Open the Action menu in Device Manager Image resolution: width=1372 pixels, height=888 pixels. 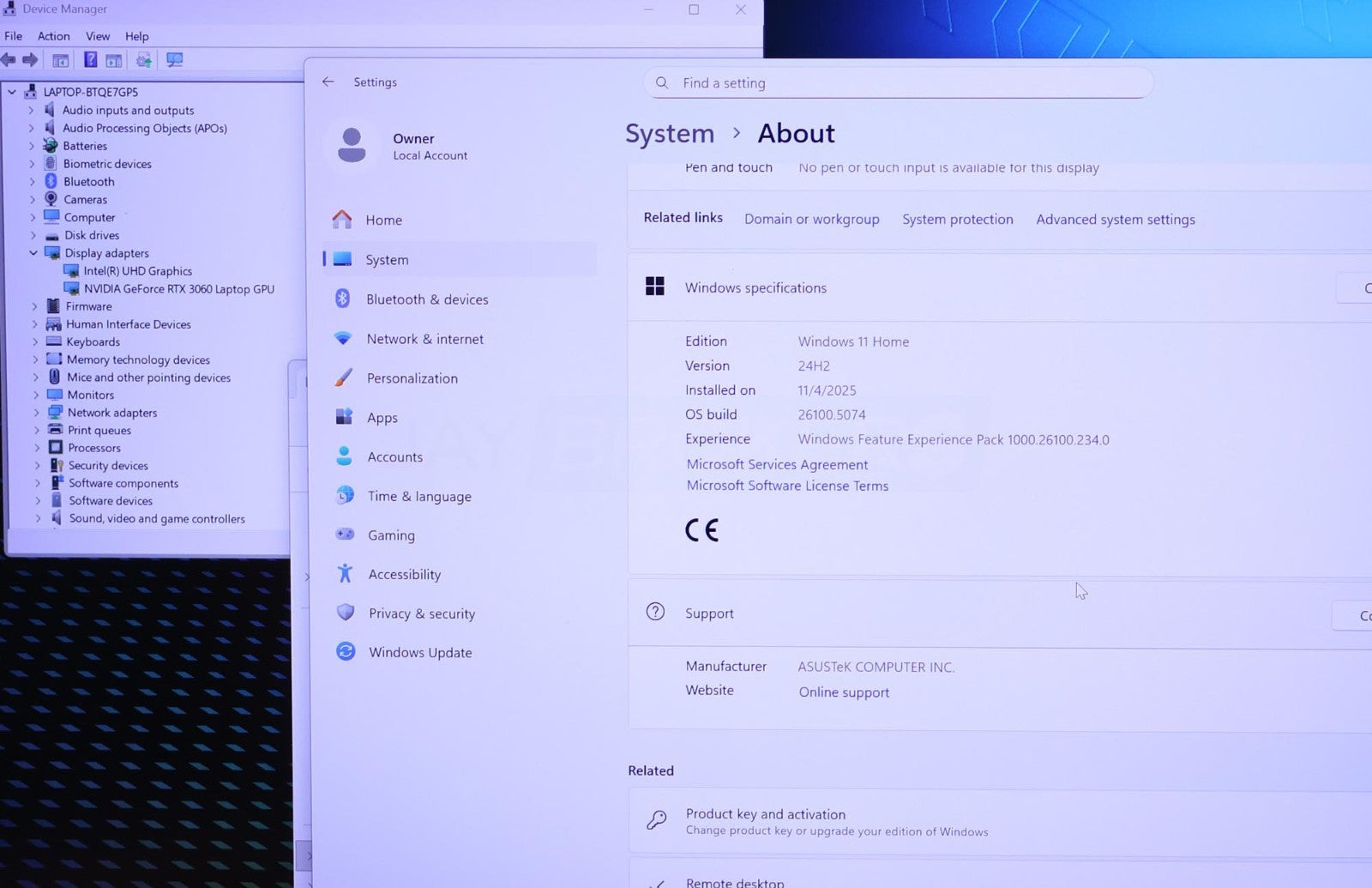(x=53, y=36)
